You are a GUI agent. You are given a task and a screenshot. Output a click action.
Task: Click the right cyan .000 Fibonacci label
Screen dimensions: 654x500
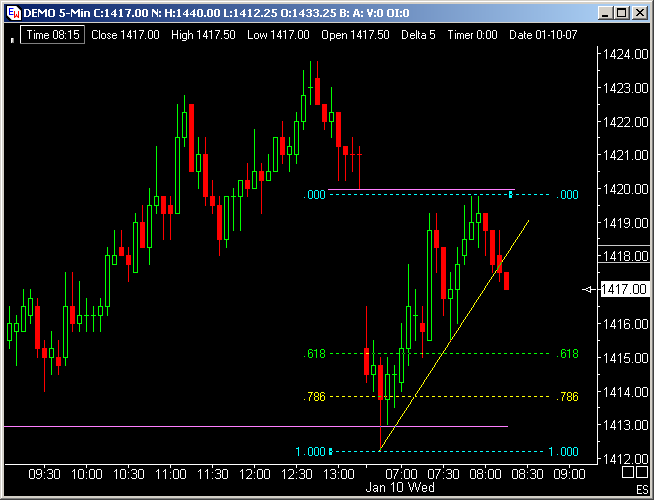567,195
